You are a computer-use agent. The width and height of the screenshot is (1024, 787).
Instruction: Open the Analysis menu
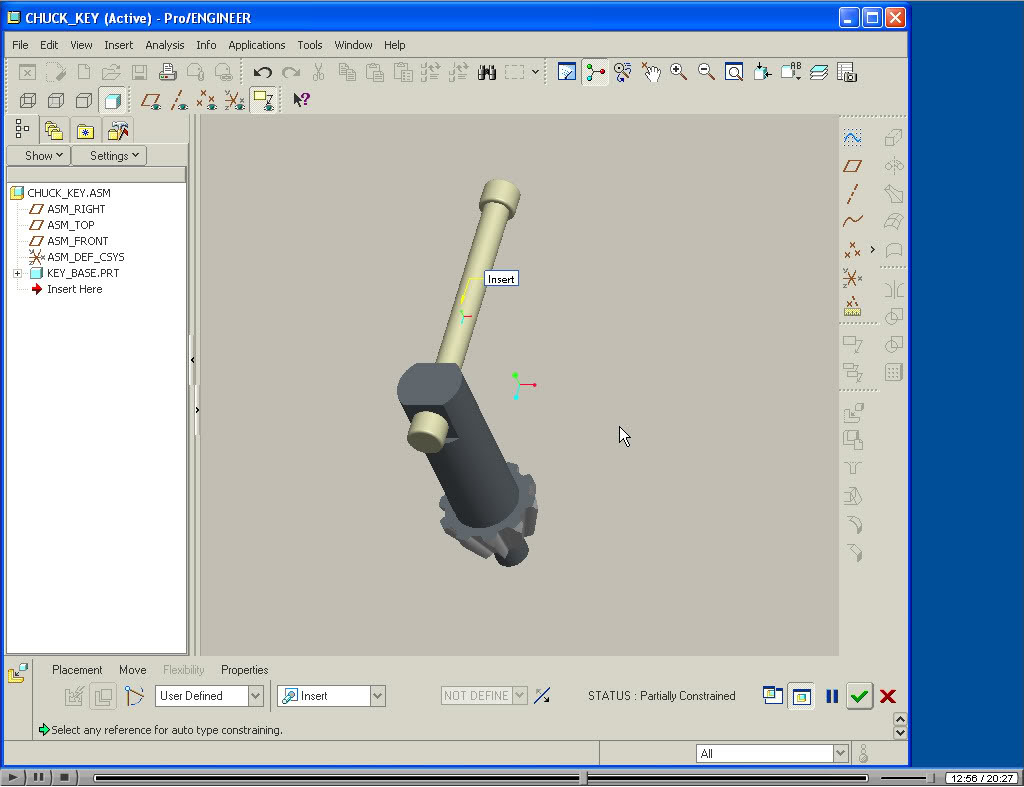tap(165, 45)
